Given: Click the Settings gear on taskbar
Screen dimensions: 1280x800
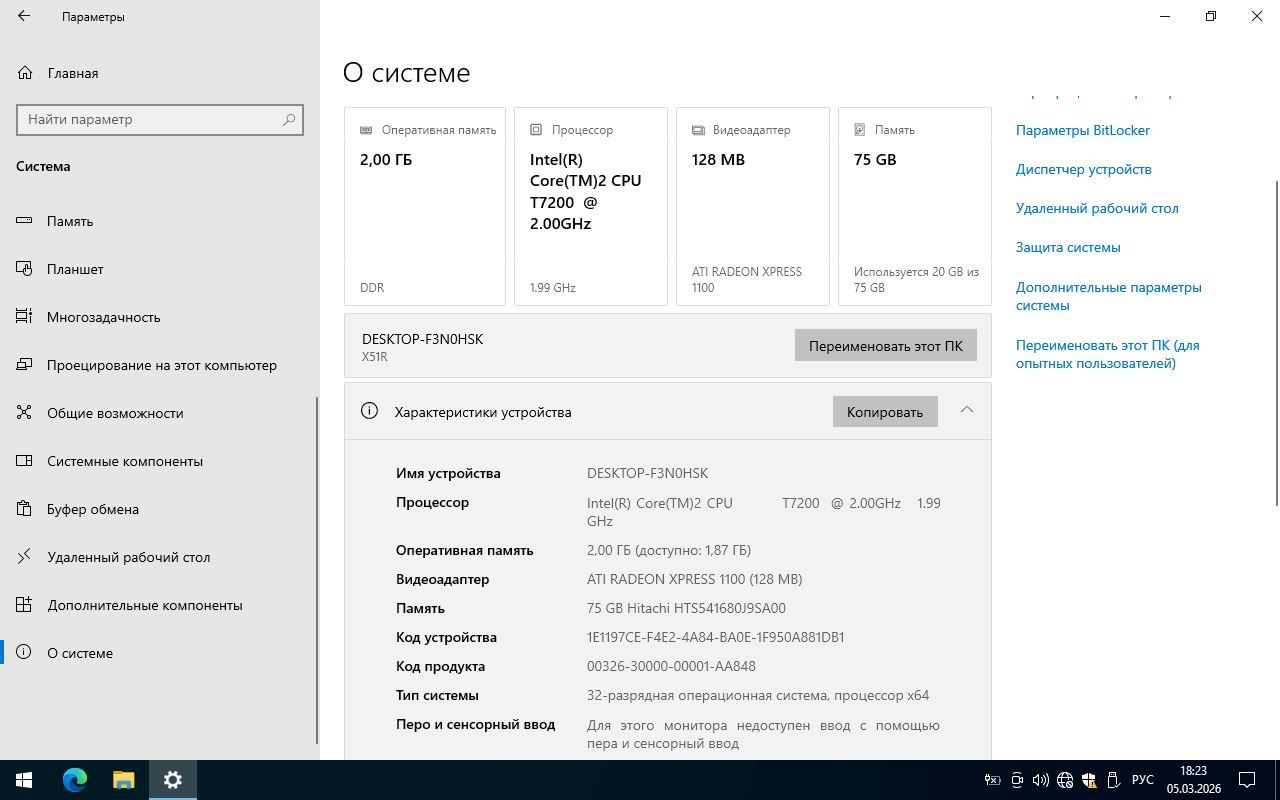Looking at the screenshot, I should pyautogui.click(x=173, y=780).
